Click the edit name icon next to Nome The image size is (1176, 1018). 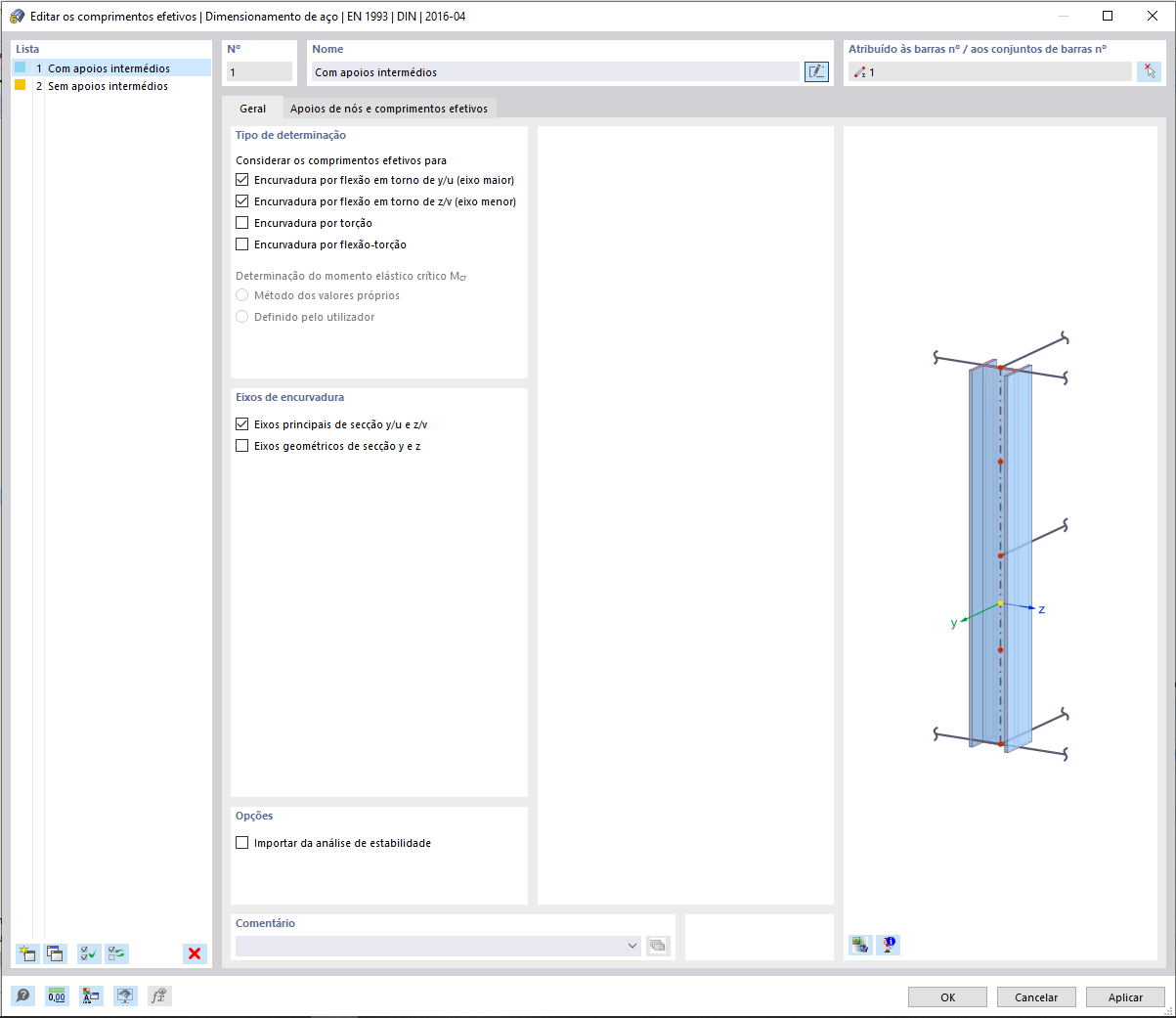tap(816, 71)
